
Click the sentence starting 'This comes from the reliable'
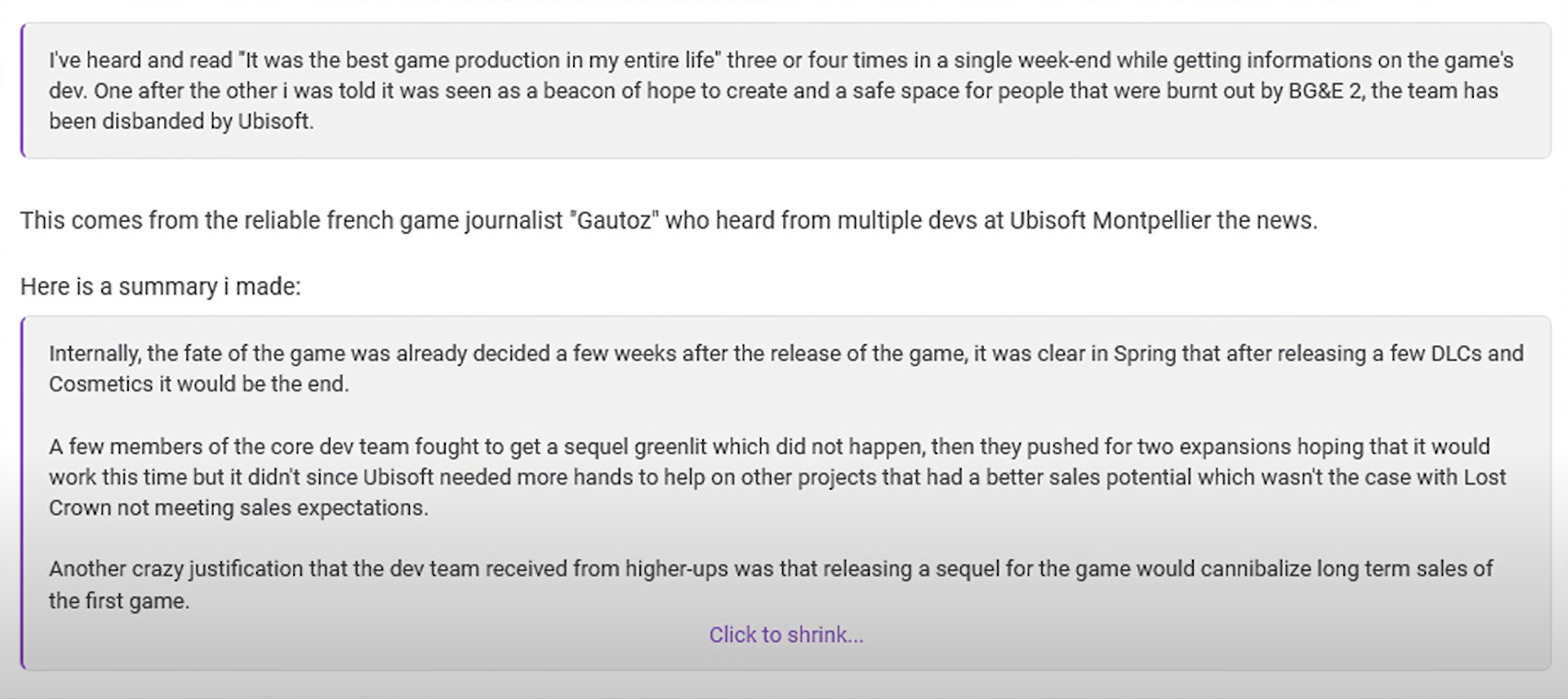point(669,221)
